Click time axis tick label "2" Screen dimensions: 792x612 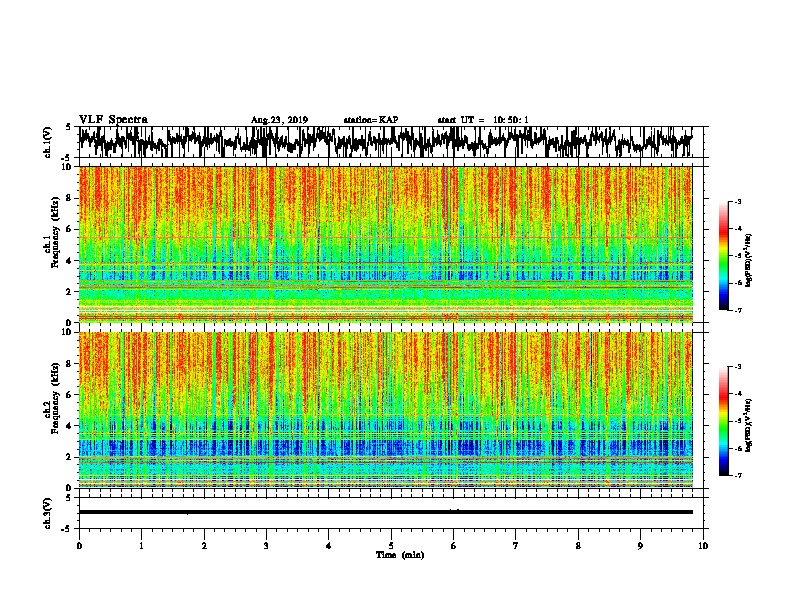[x=204, y=546]
